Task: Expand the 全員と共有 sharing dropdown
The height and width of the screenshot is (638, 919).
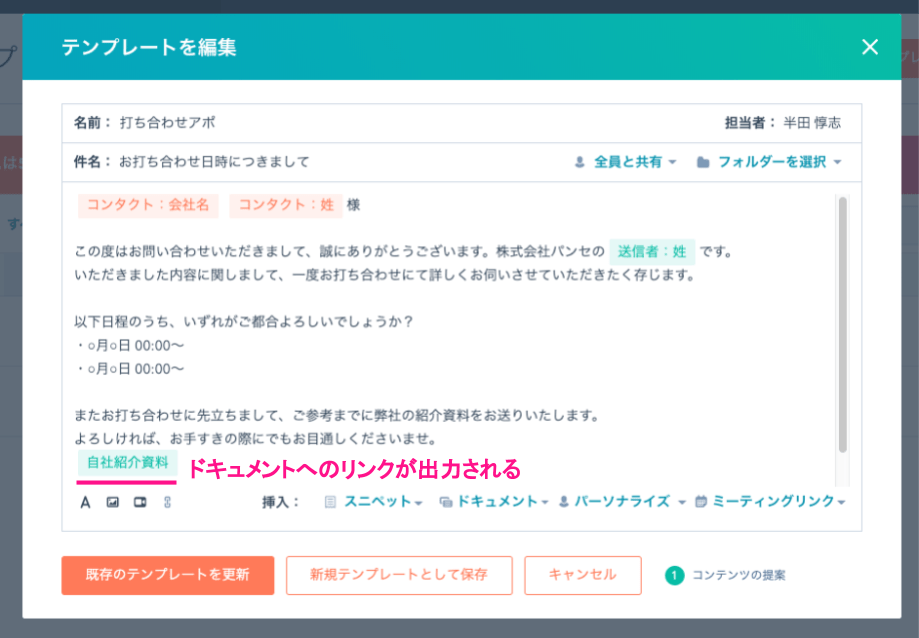Action: (635, 162)
